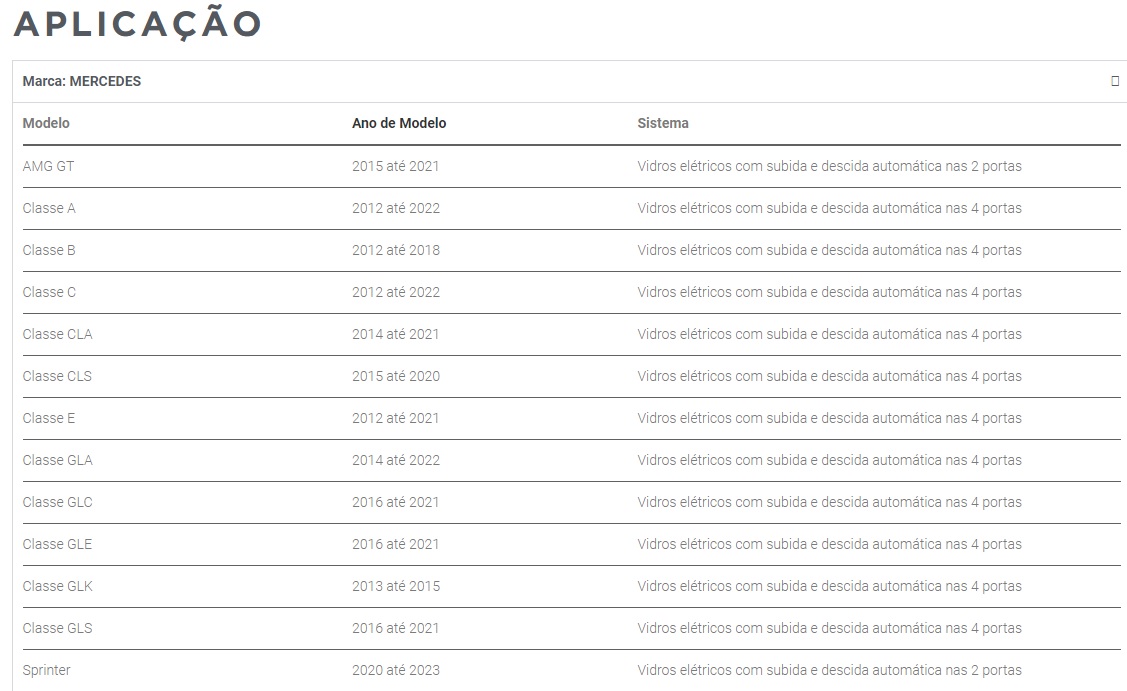This screenshot has width=1127, height=691.
Task: Click the Sistema description in Sprinter row
Action: click(829, 670)
